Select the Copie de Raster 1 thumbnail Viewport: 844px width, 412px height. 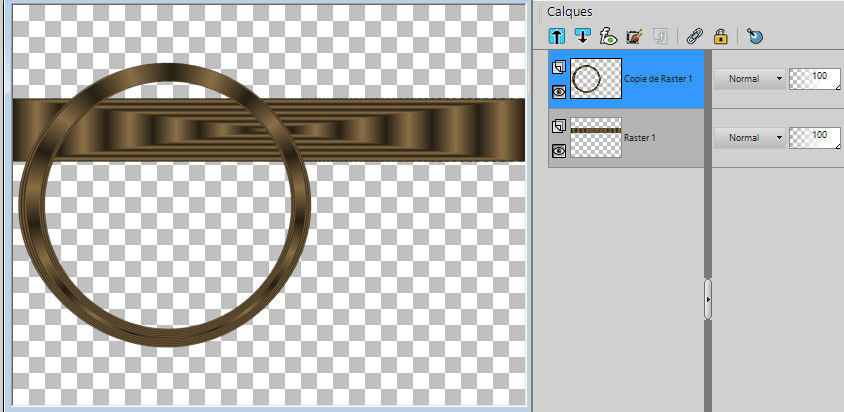[x=596, y=79]
